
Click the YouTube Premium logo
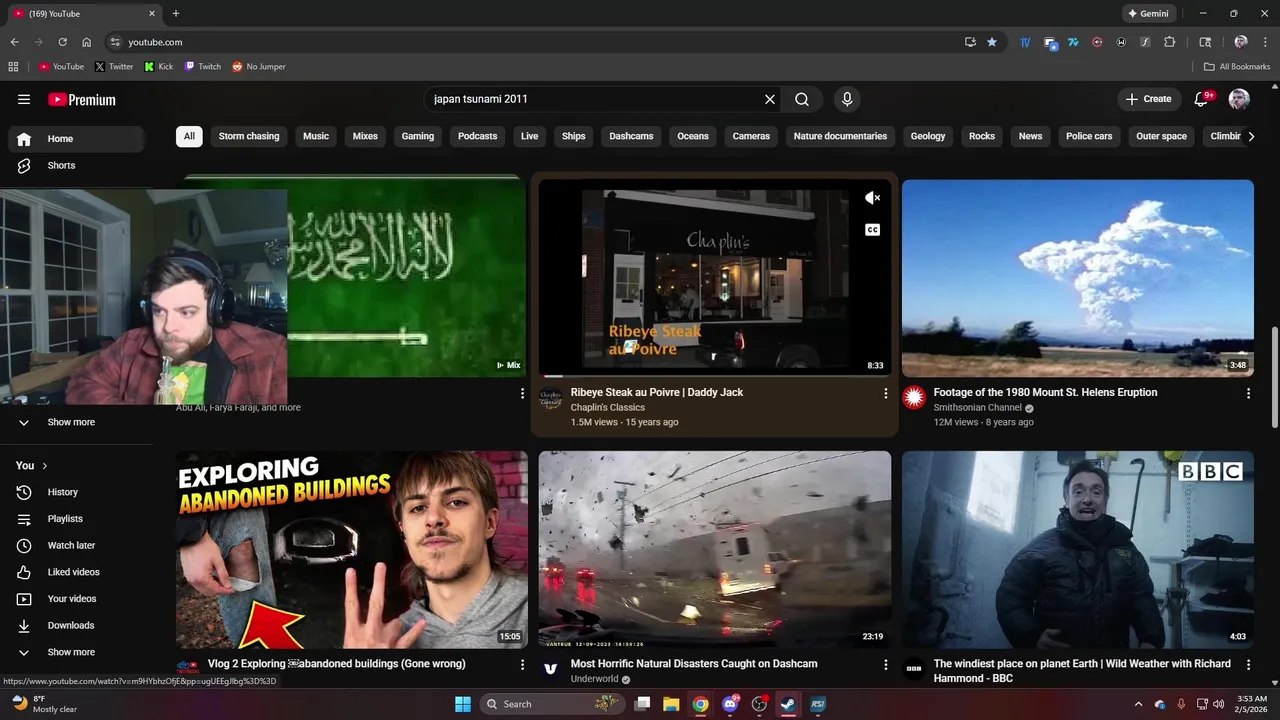pyautogui.click(x=82, y=100)
